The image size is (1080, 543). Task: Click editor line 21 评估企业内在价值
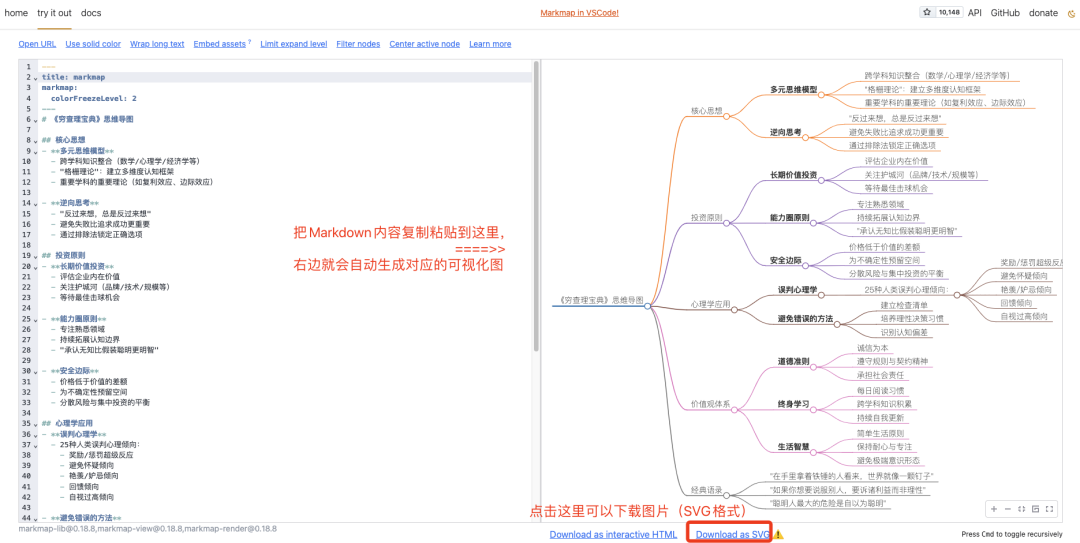pos(90,277)
